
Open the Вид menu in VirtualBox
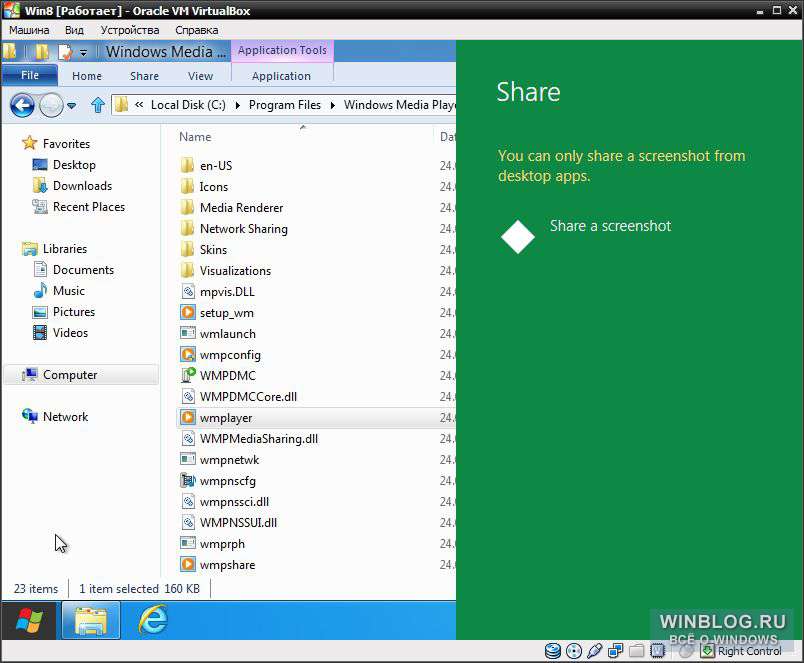(74, 30)
